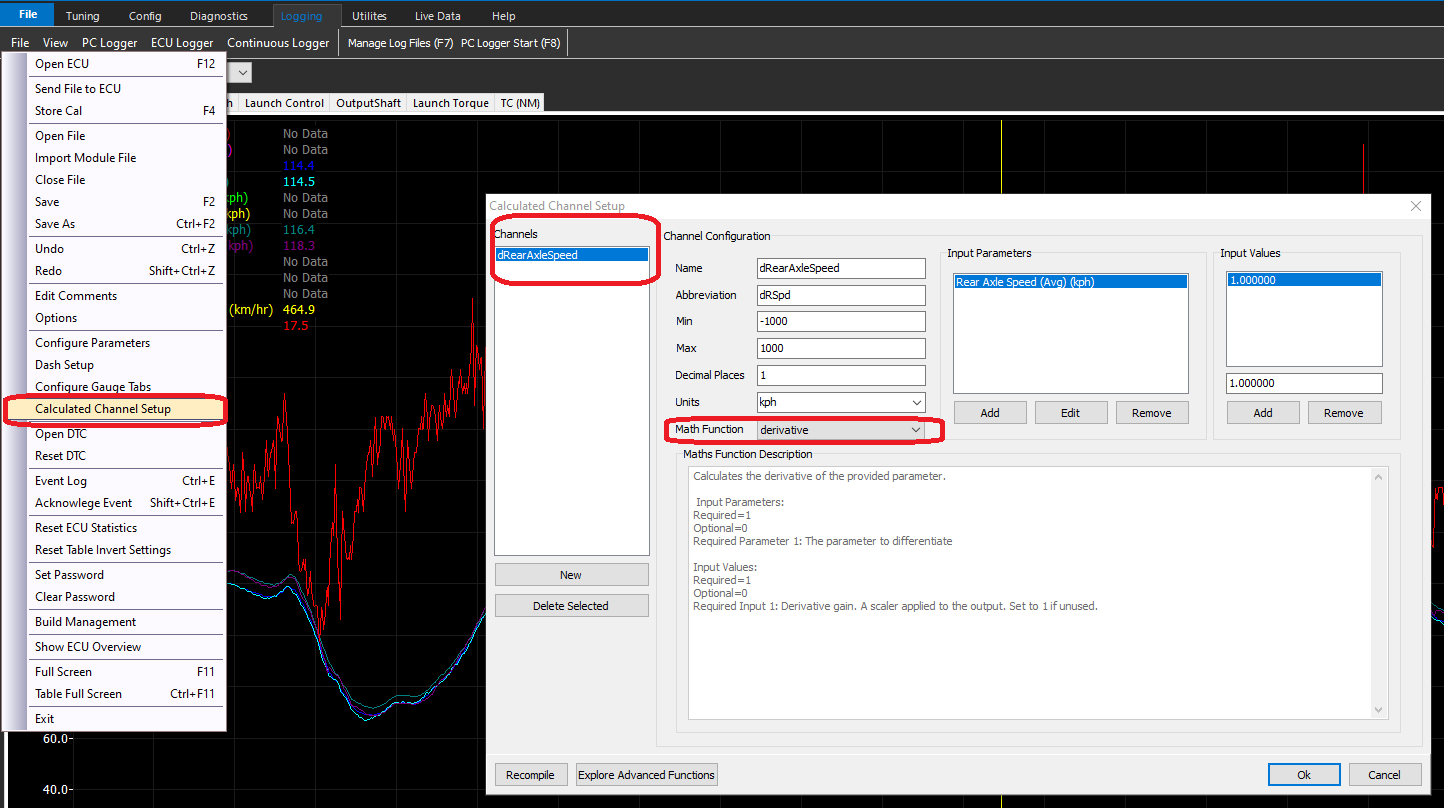The height and width of the screenshot is (808, 1444).
Task: Choose Configure Parameters from File menu
Action: (92, 343)
